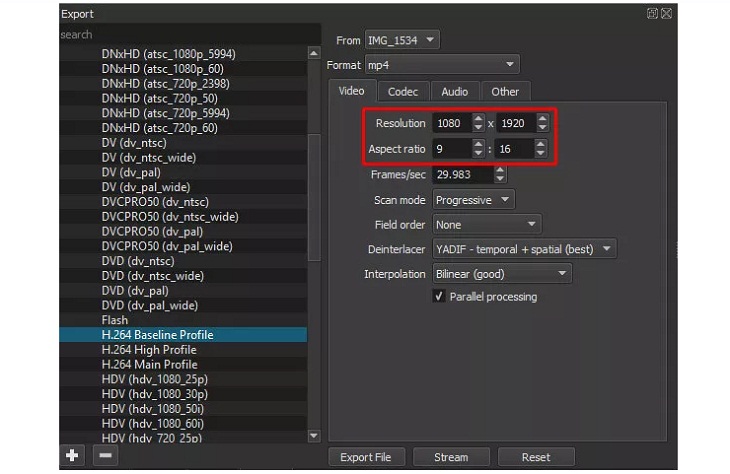Click the Export File button
730x474 pixels.
[367, 457]
